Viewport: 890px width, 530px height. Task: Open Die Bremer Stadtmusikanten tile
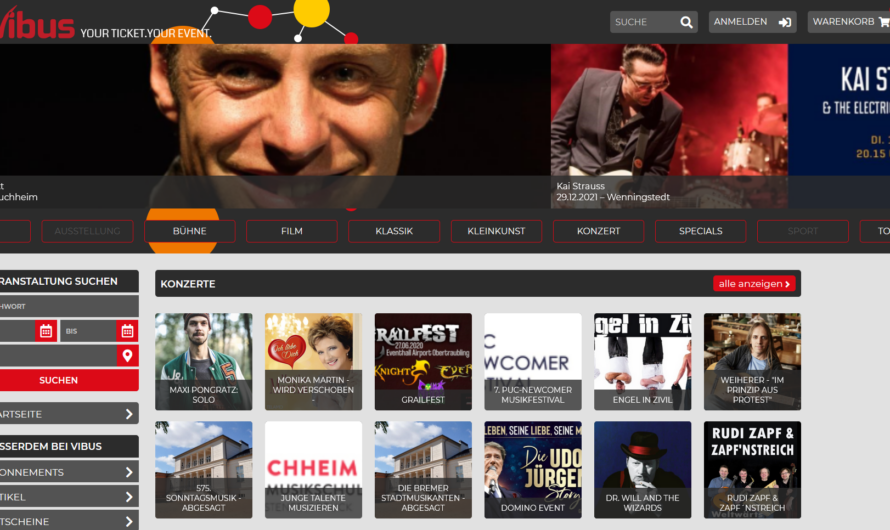click(423, 469)
